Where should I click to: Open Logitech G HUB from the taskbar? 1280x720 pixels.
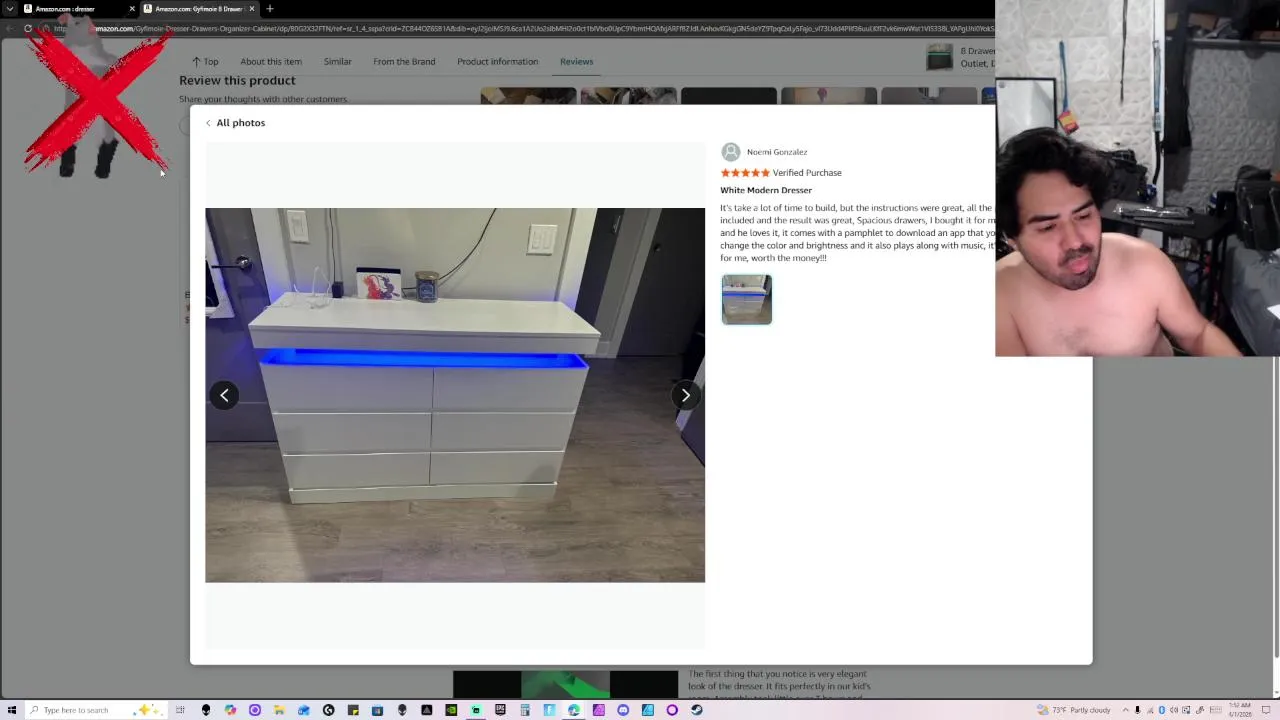(328, 710)
